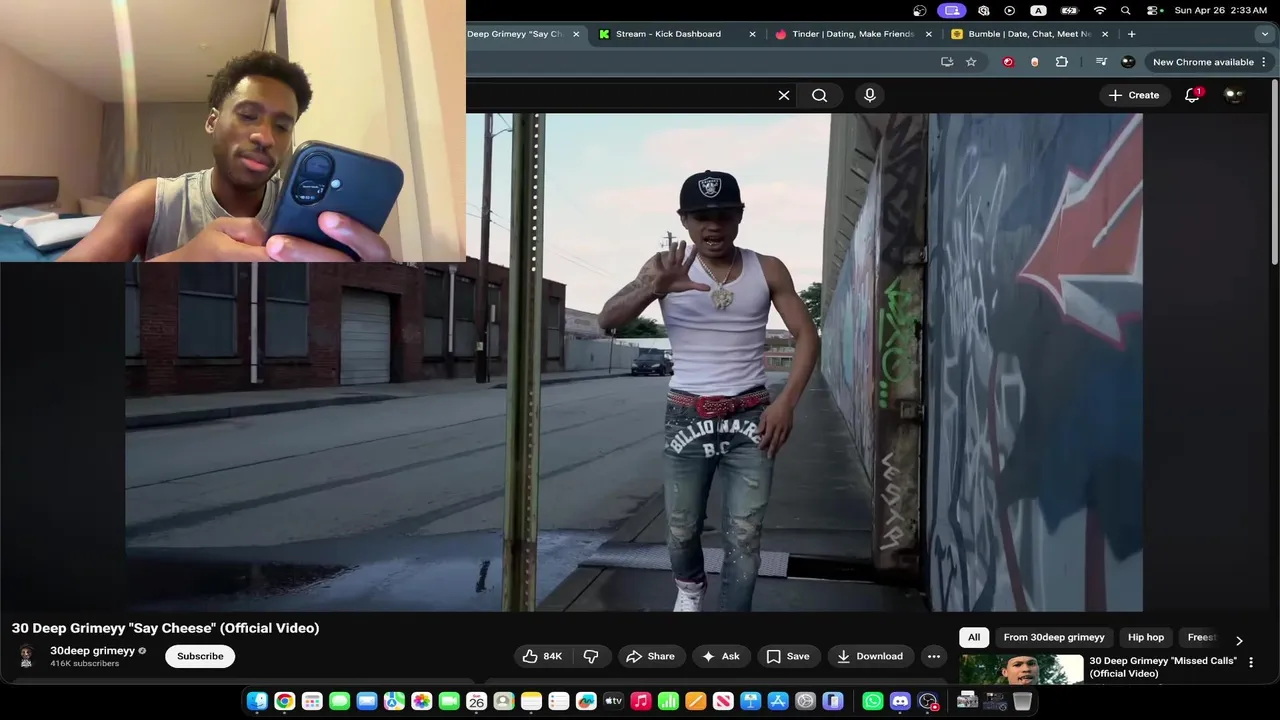Select the All filter chip
Screen dimensions: 1280x720
click(974, 637)
